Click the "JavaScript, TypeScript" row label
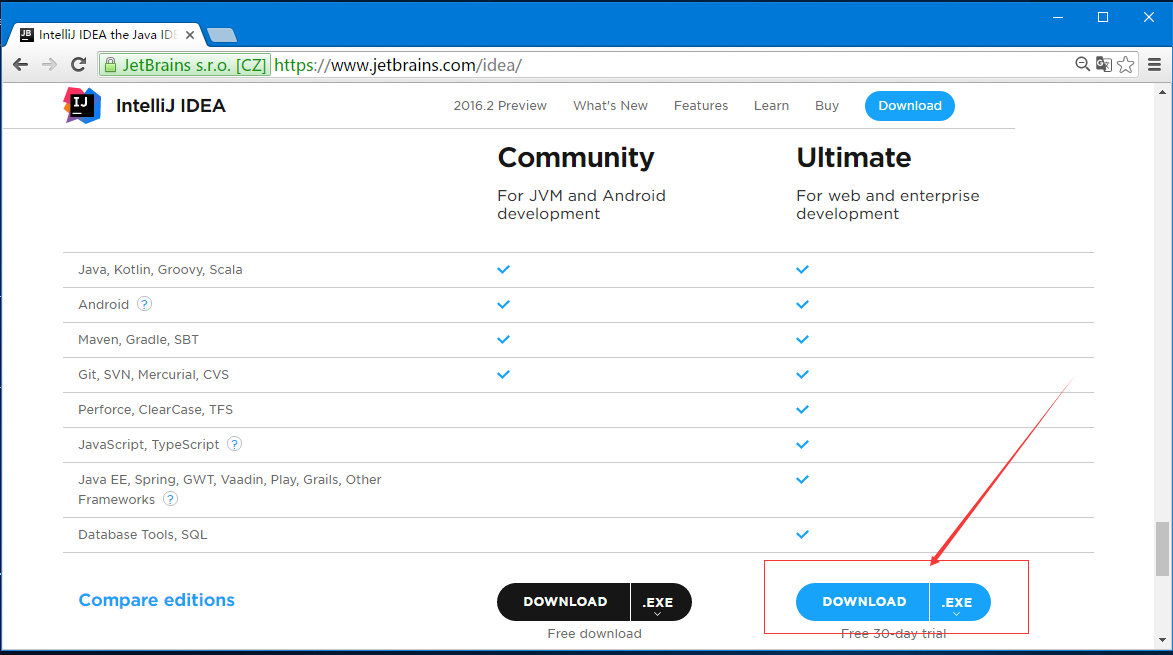 [x=149, y=444]
